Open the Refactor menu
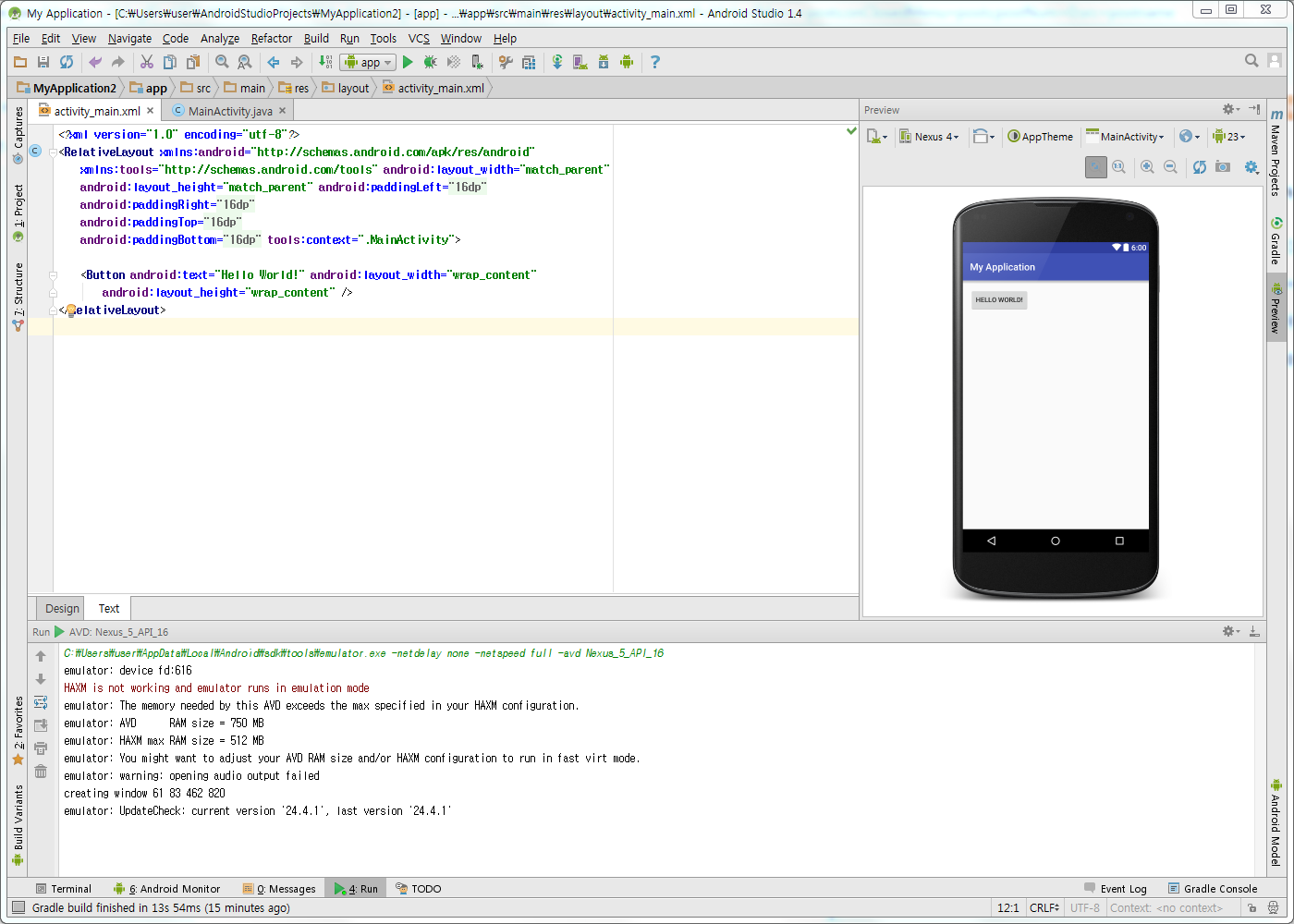 tap(272, 39)
